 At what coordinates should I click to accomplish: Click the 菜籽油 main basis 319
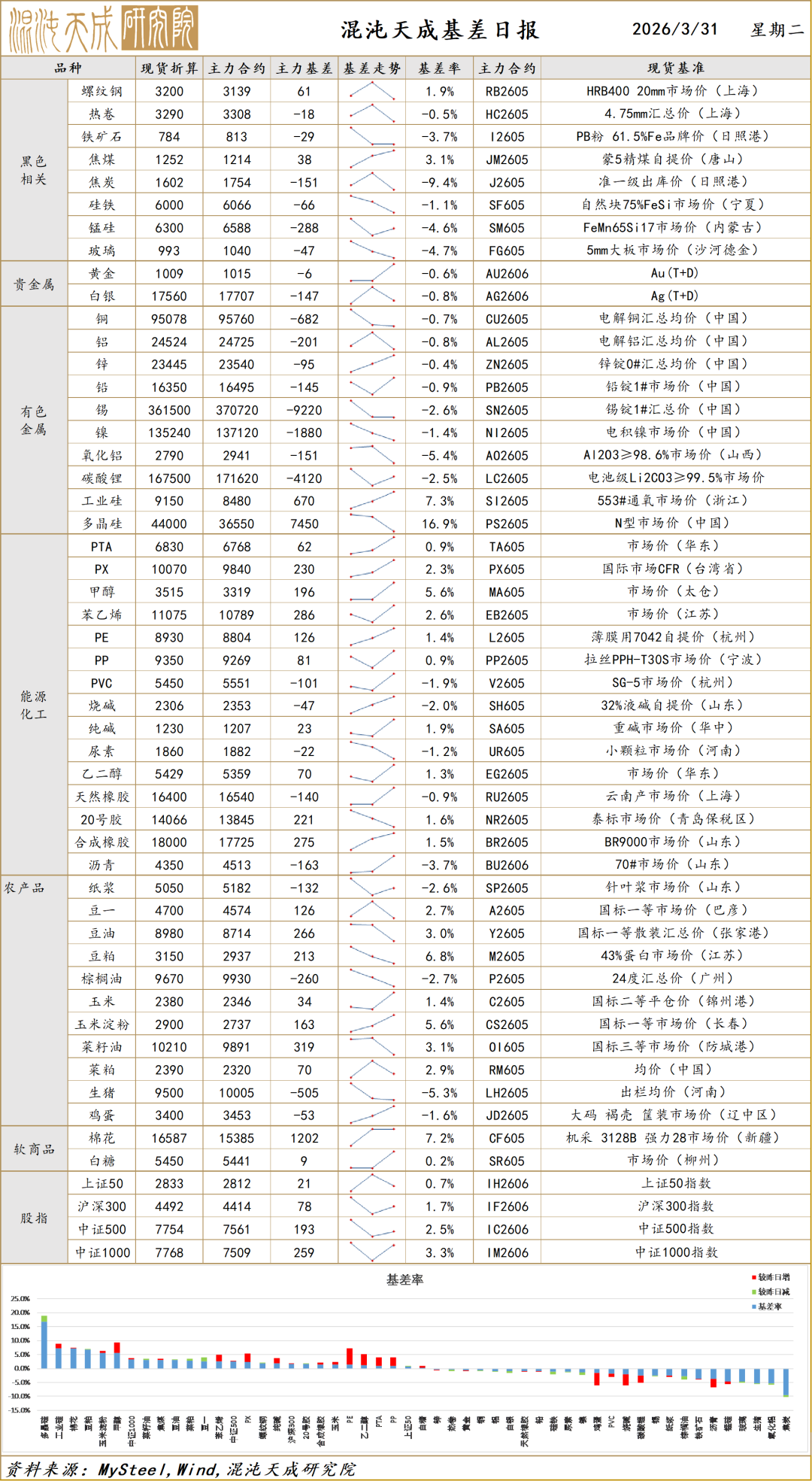[x=304, y=1047]
